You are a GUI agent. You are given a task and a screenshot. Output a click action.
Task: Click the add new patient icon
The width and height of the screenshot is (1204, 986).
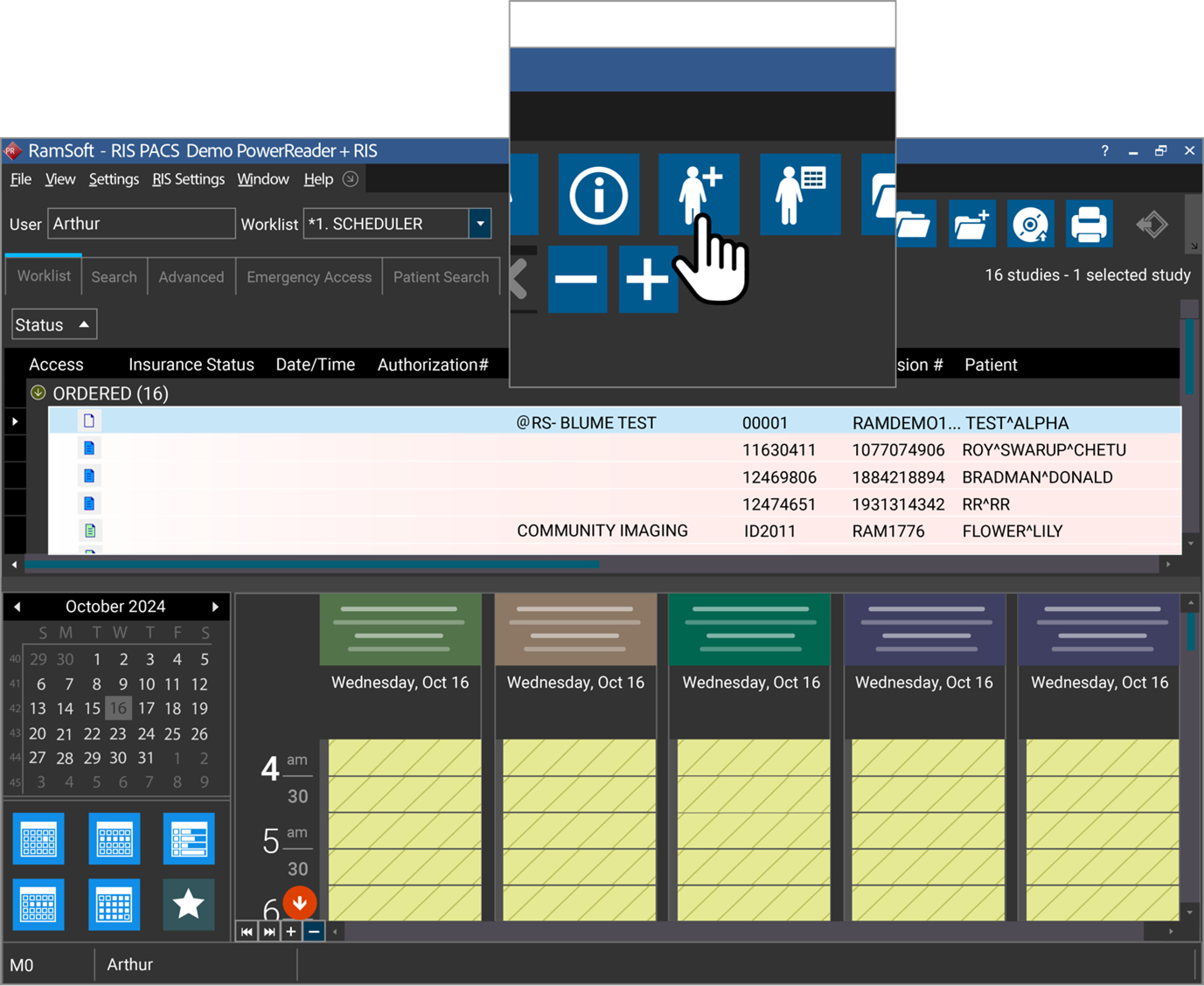699,194
